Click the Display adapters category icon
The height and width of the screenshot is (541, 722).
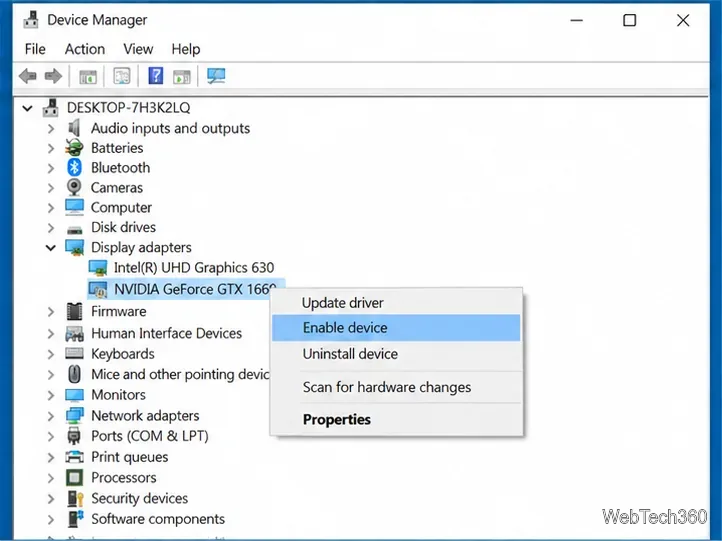(74, 247)
